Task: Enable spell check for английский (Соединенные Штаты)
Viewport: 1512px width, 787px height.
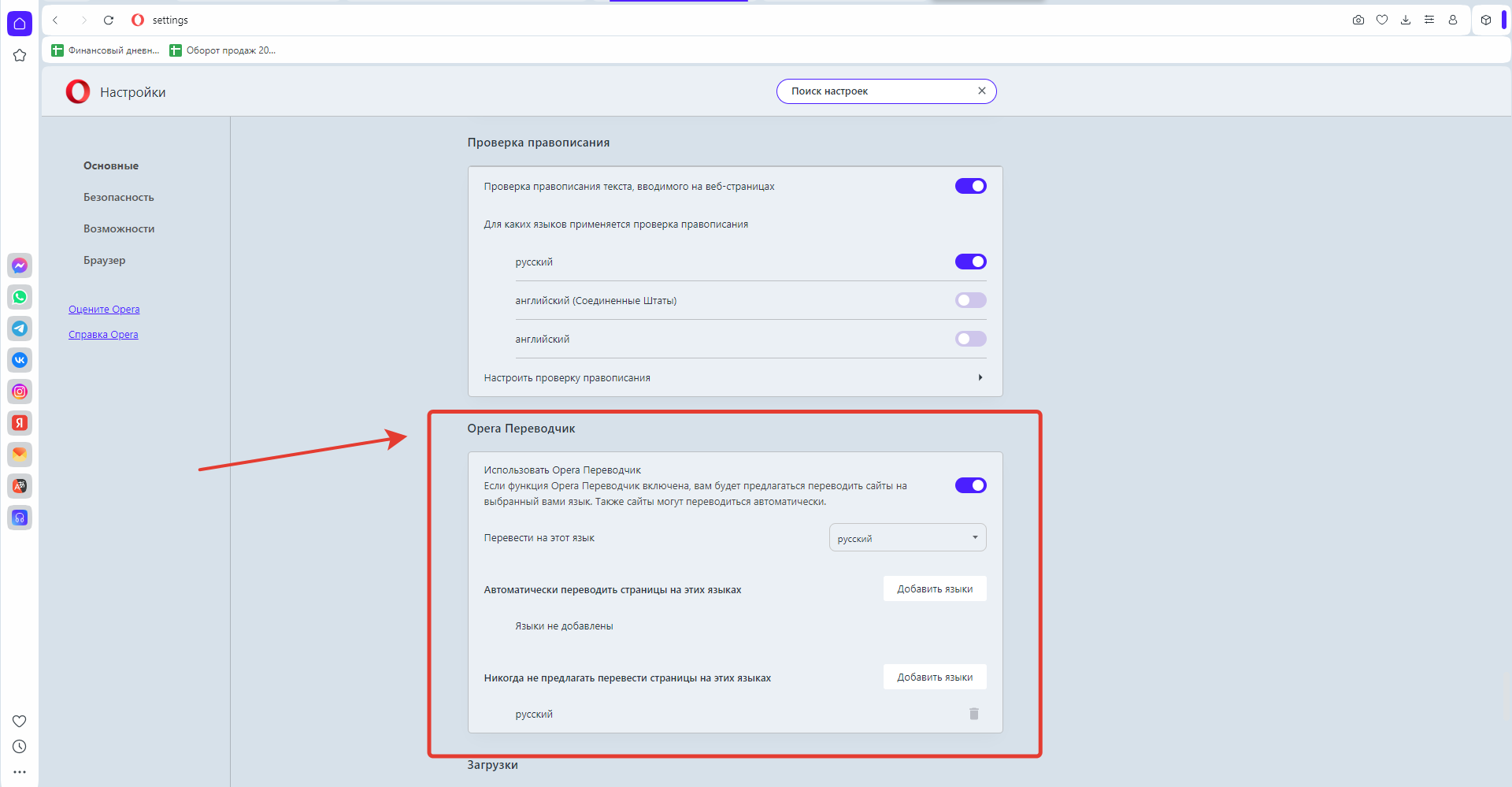Action: tap(971, 300)
